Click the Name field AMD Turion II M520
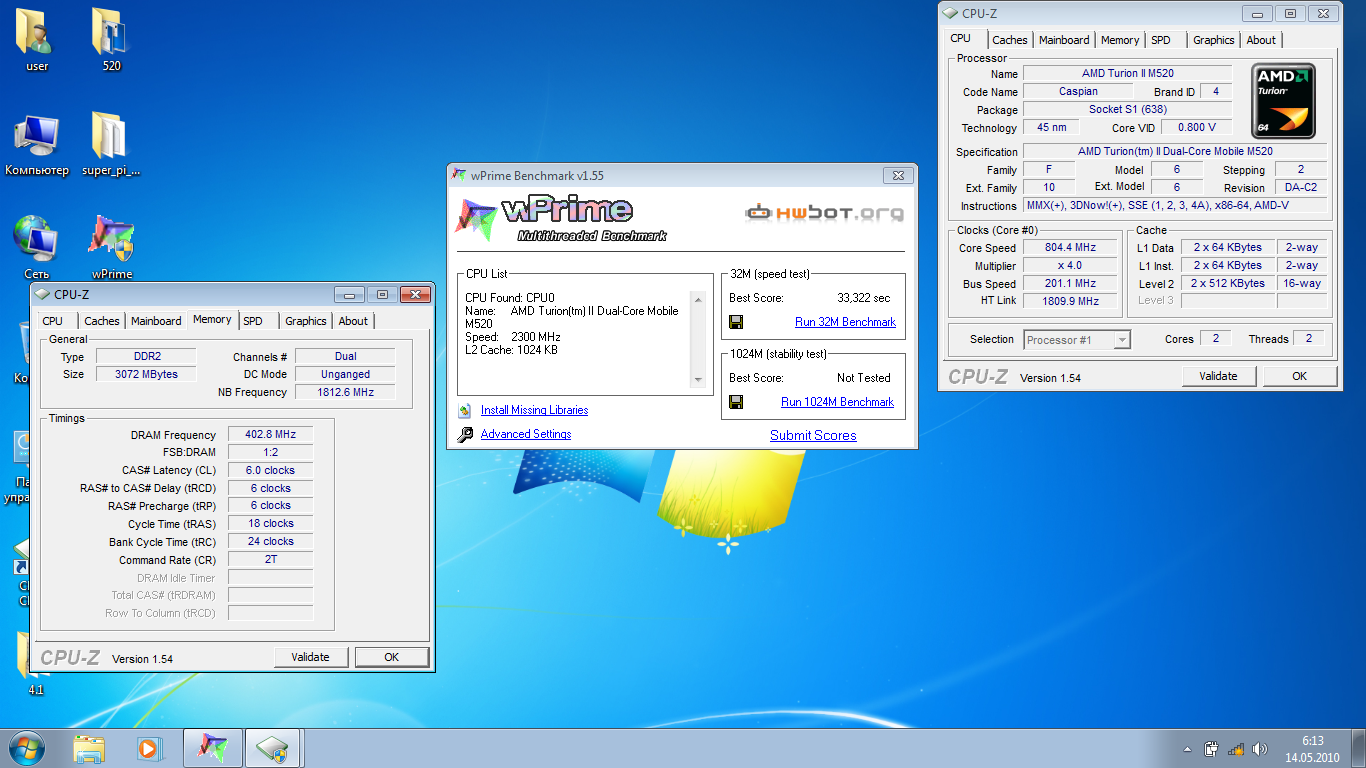Viewport: 1366px width, 768px height. pos(1127,73)
